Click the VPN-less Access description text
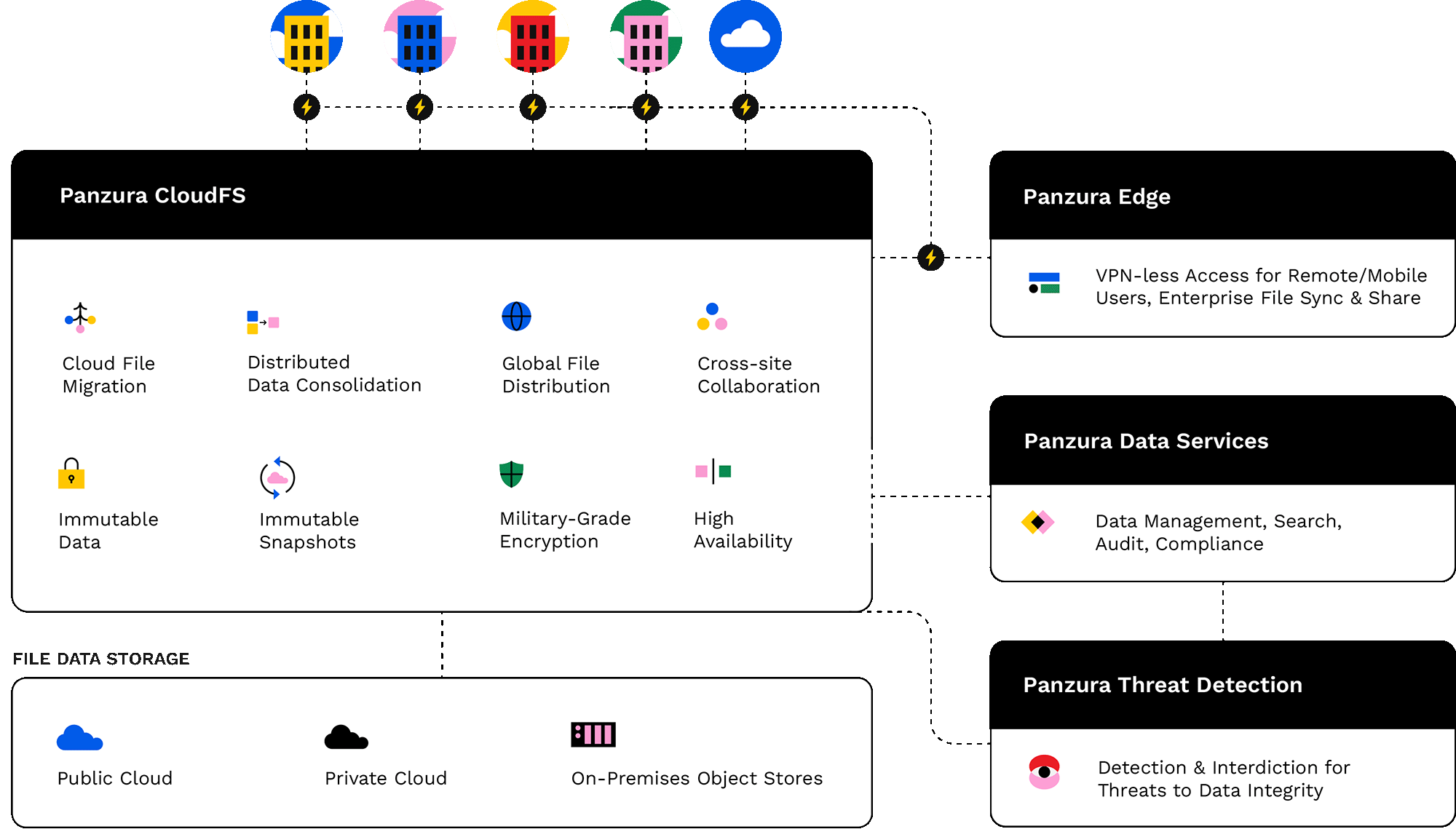This screenshot has height=829, width=1456. [x=1261, y=287]
